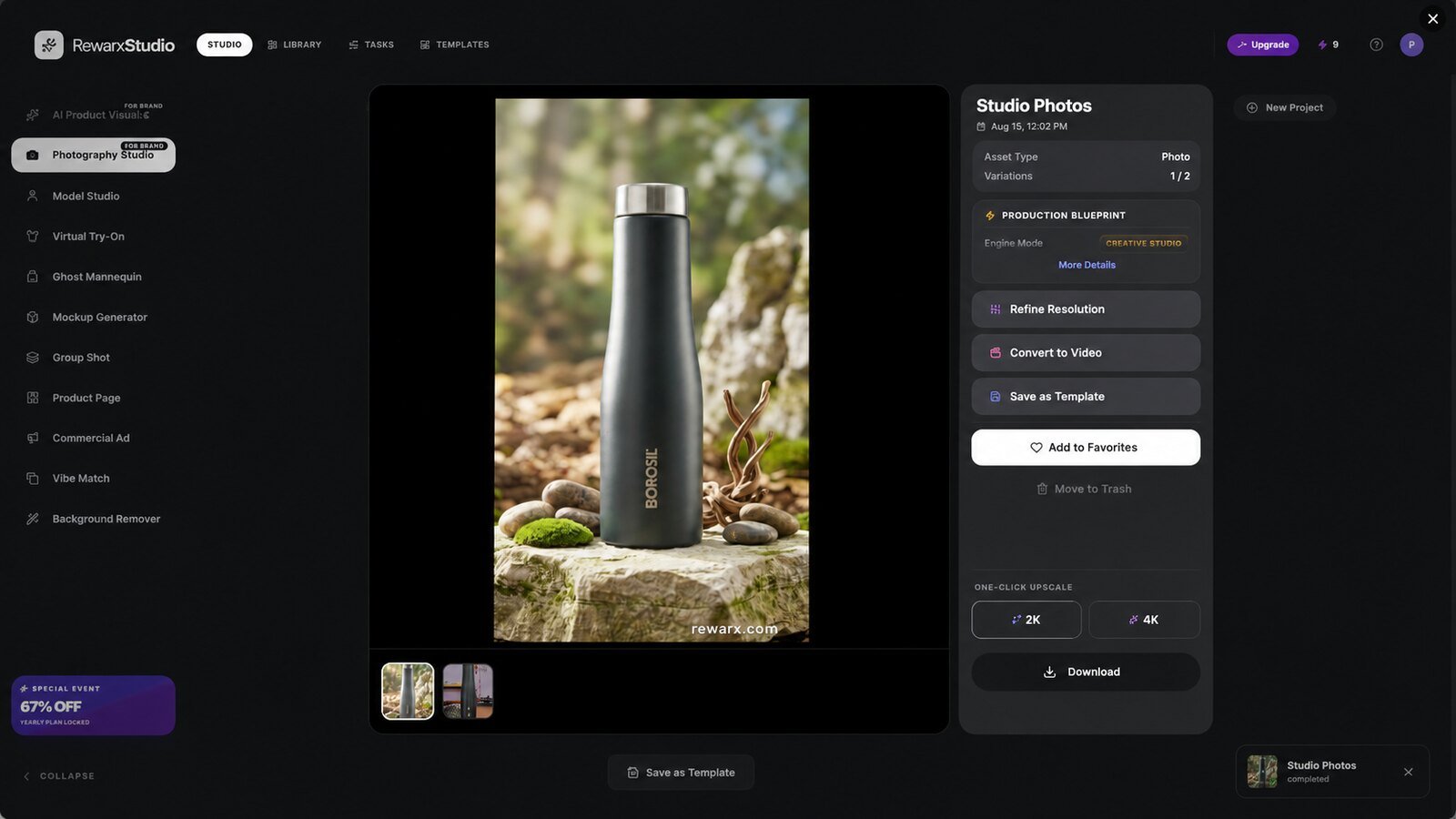Collapse the sidebar

[x=58, y=776]
